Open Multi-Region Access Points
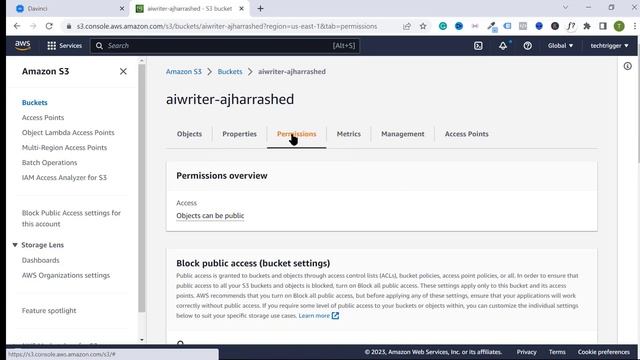Viewport: 640px width, 360px height. click(x=64, y=148)
